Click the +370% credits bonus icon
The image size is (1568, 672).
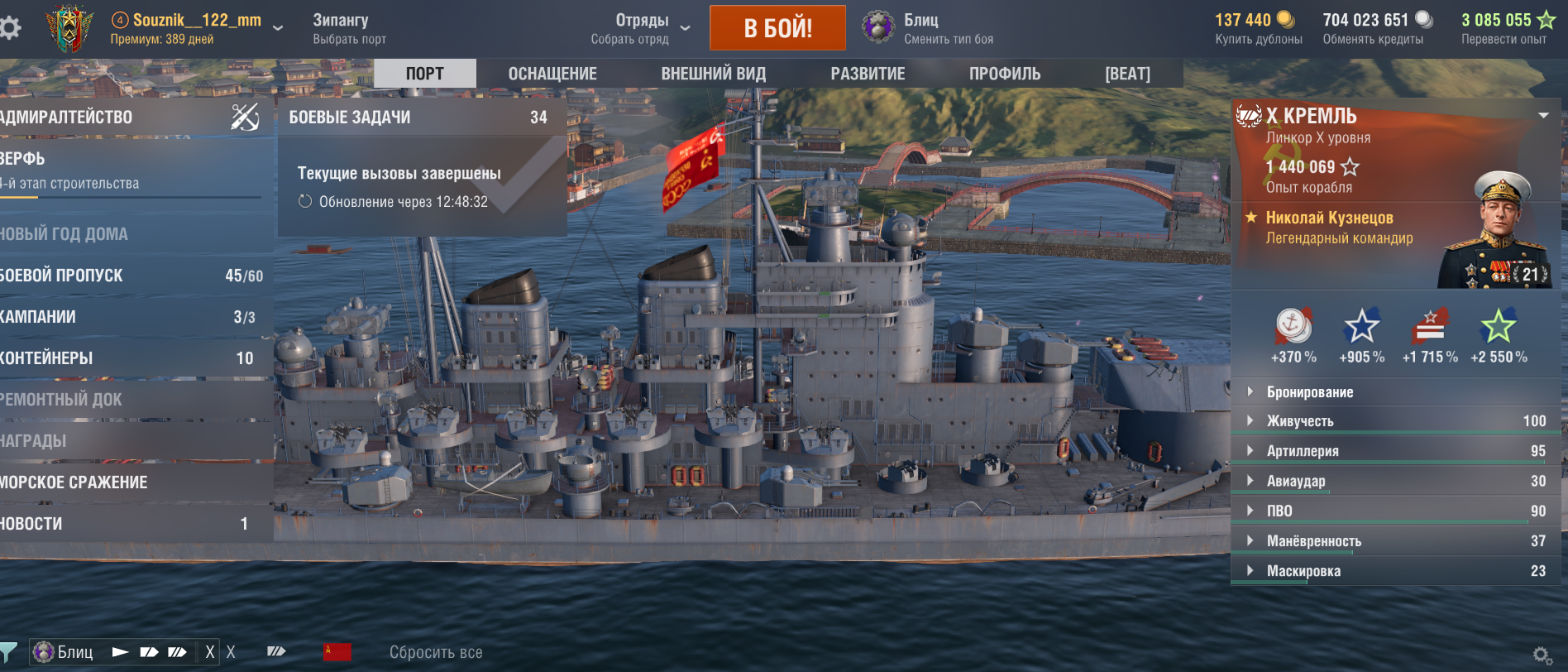[x=1293, y=326]
